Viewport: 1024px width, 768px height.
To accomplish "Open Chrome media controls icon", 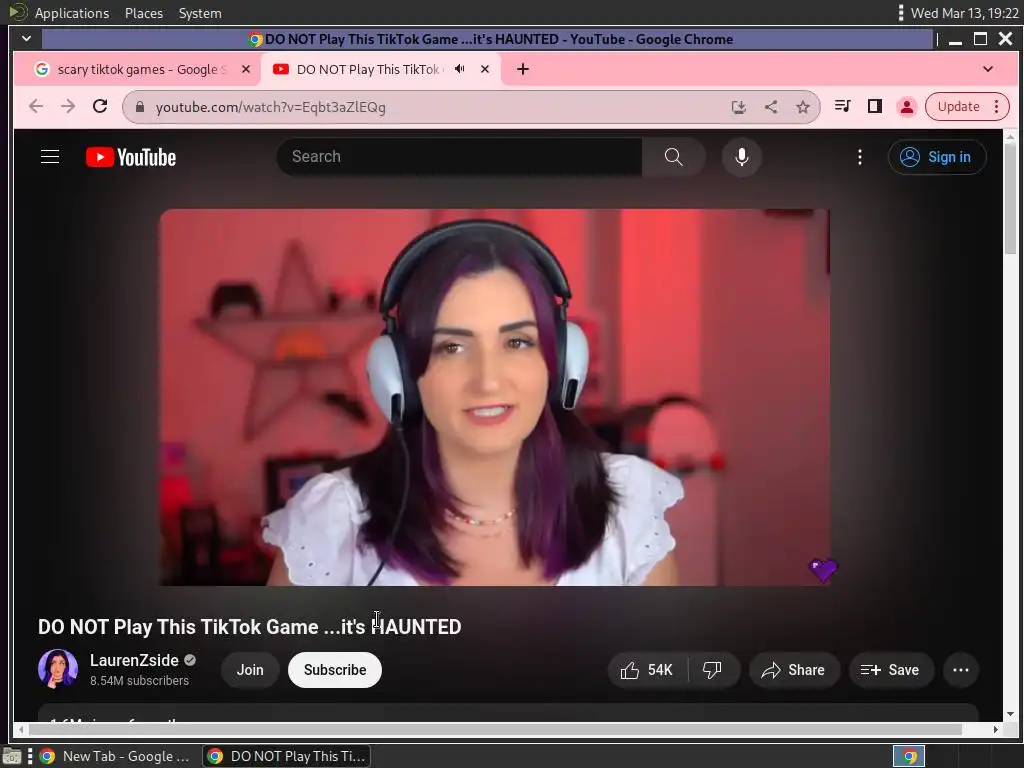I will [x=842, y=106].
